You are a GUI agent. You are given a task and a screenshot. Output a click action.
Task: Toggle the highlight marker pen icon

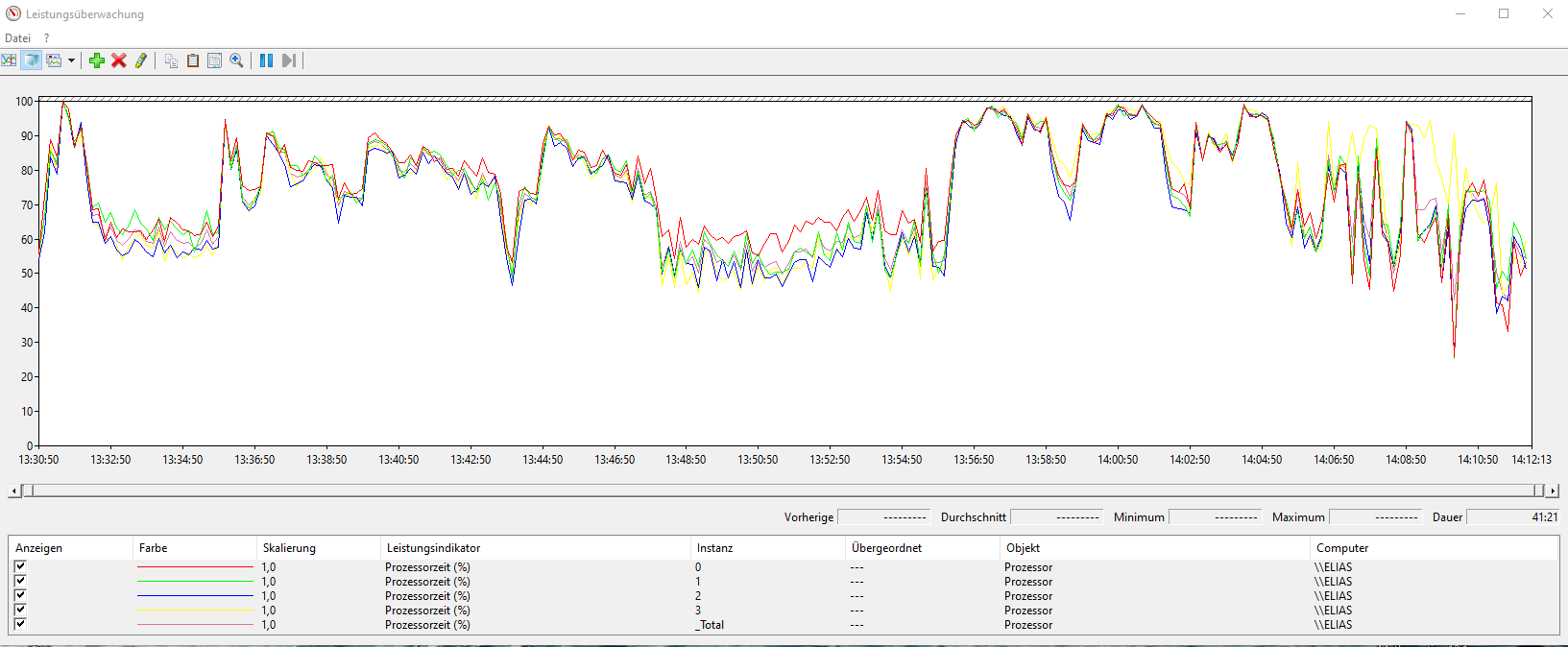[x=141, y=60]
